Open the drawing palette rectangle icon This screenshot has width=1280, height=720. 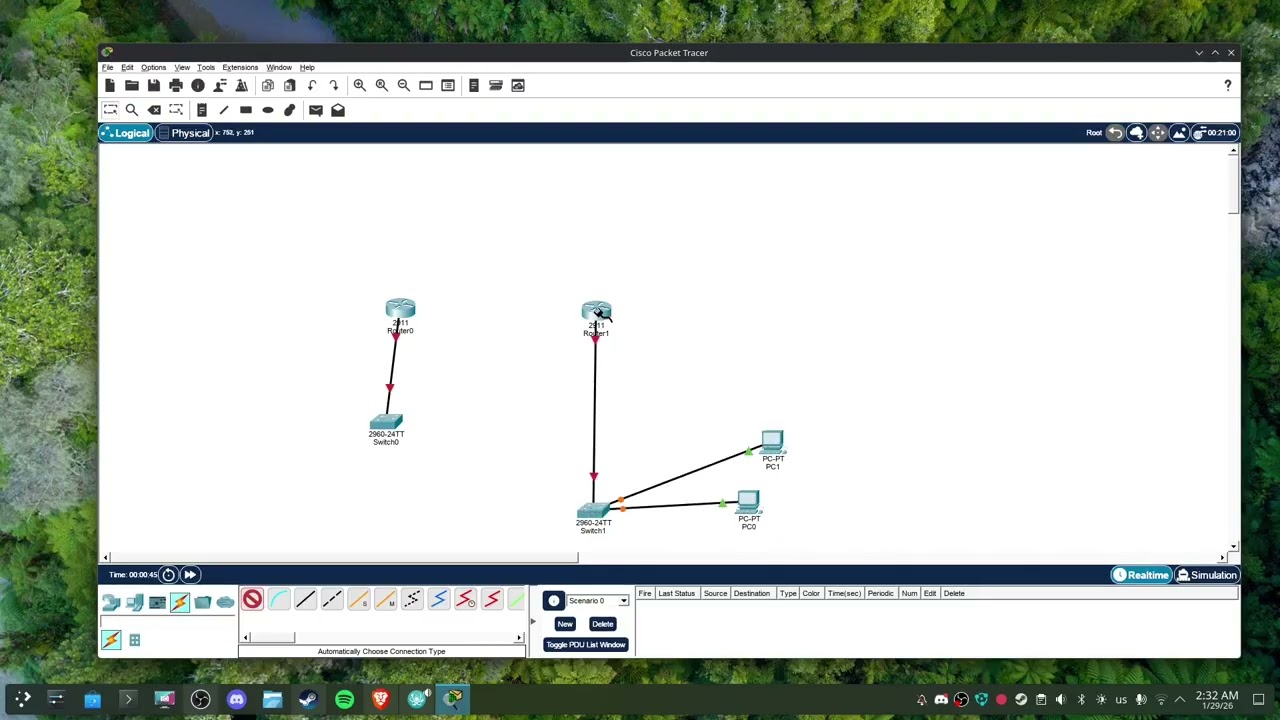(x=426, y=86)
